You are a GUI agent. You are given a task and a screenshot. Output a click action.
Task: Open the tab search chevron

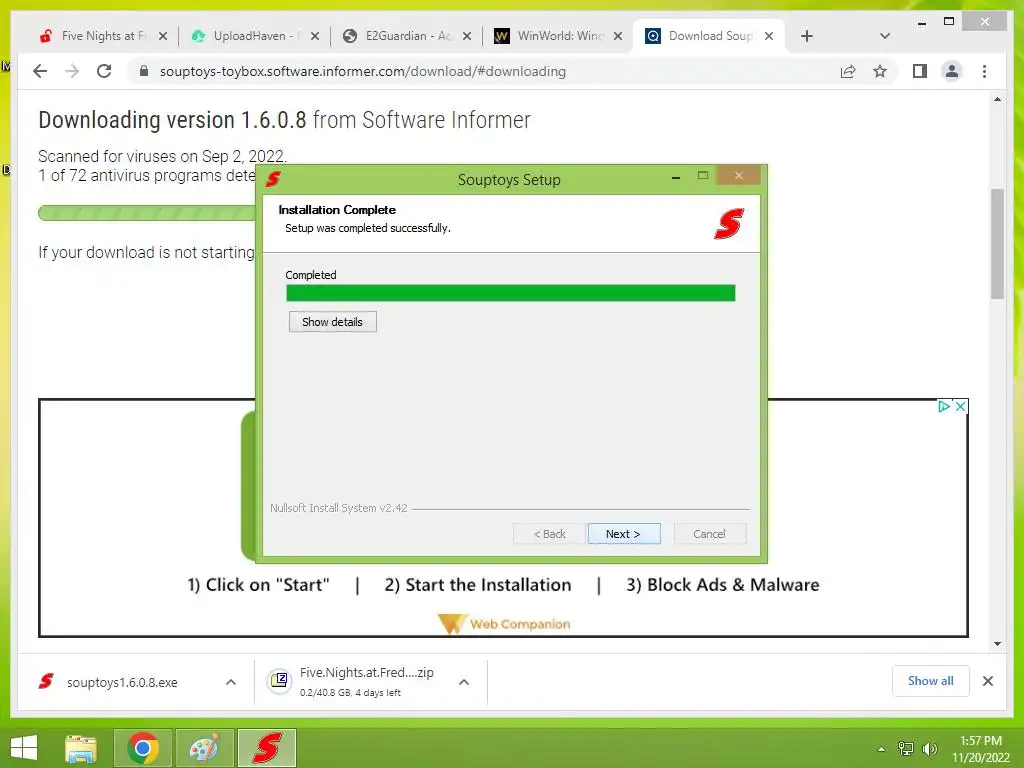(885, 36)
